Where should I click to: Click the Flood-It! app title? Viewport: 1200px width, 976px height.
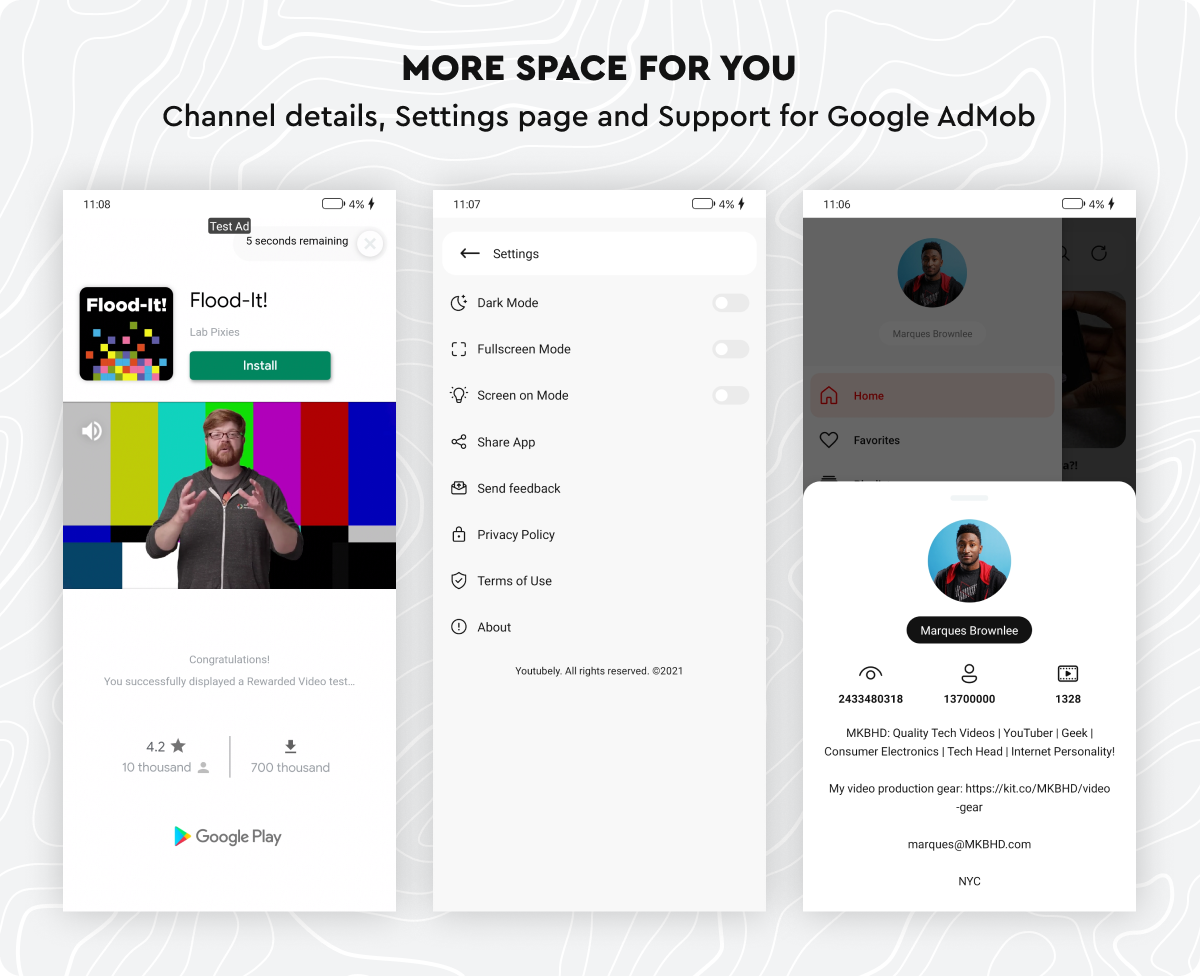(x=229, y=300)
